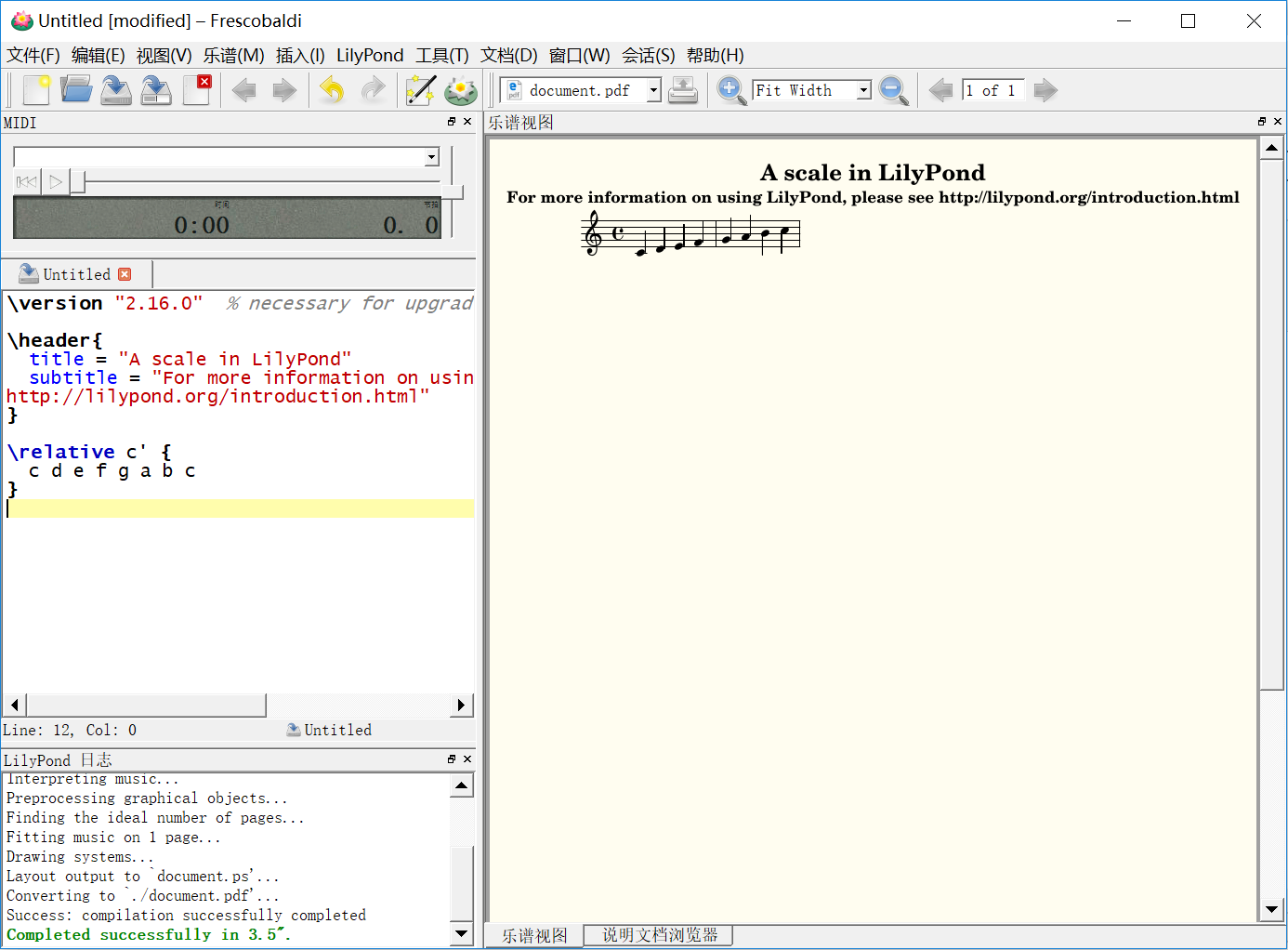1288x950 pixels.
Task: Switch to the documentation browser tab
Action: coord(659,935)
